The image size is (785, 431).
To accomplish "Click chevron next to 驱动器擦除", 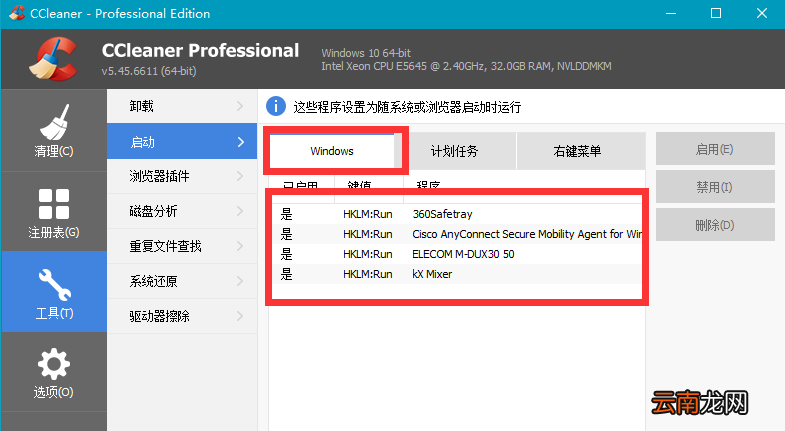I will tap(240, 316).
